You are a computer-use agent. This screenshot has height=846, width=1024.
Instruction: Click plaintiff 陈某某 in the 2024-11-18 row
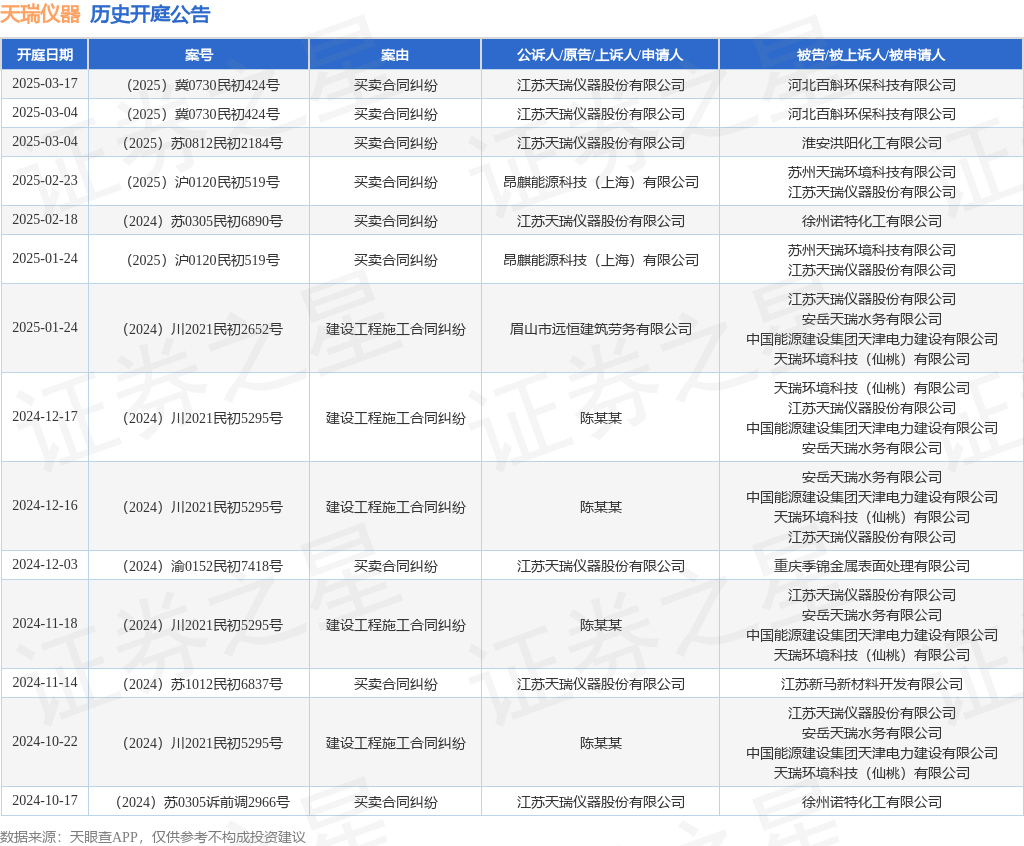(601, 625)
